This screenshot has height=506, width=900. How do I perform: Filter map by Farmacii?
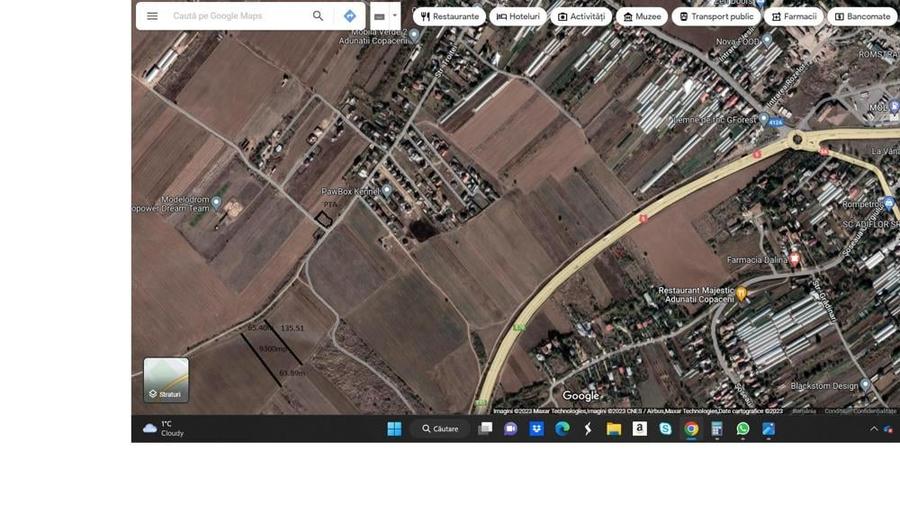pos(794,17)
